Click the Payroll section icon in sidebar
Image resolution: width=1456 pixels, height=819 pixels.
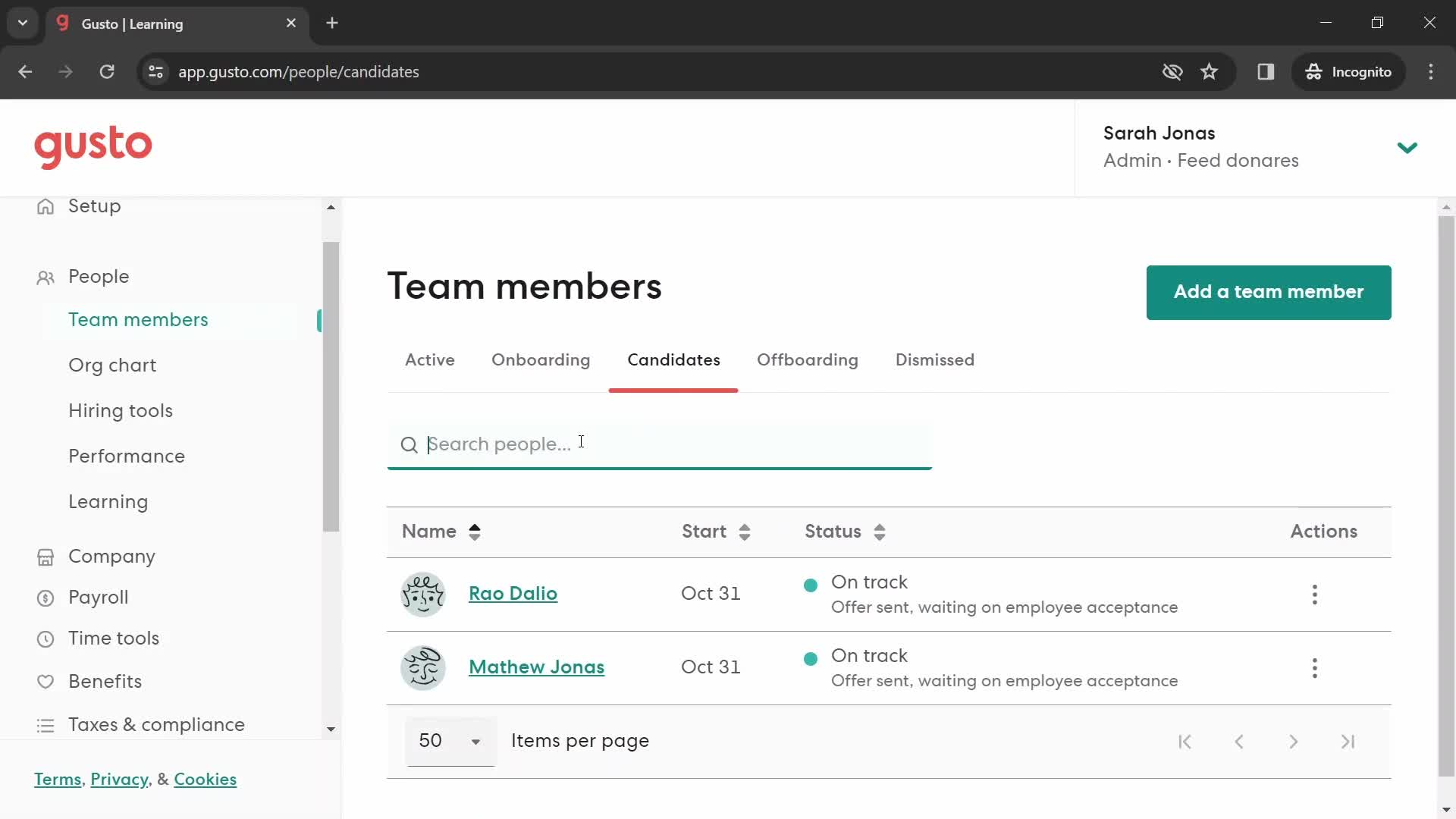tap(46, 598)
